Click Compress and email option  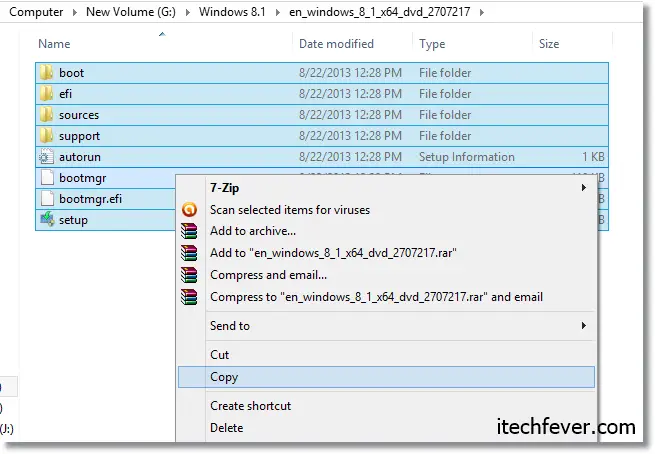[268, 275]
